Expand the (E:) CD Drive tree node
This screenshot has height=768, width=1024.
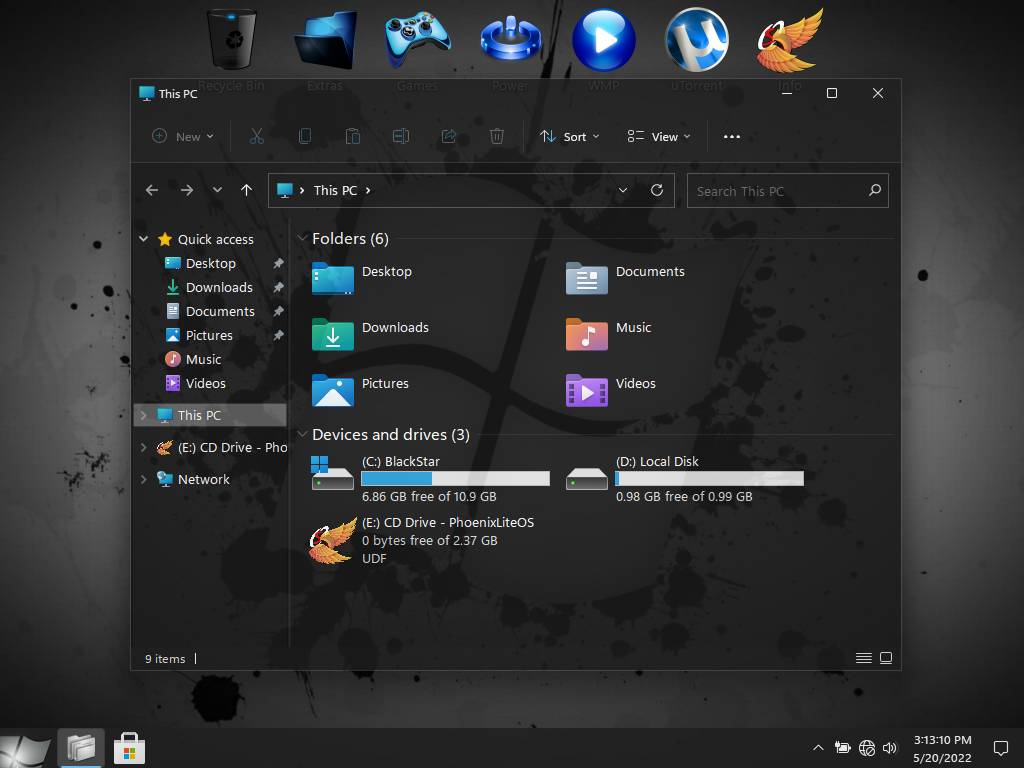click(144, 447)
